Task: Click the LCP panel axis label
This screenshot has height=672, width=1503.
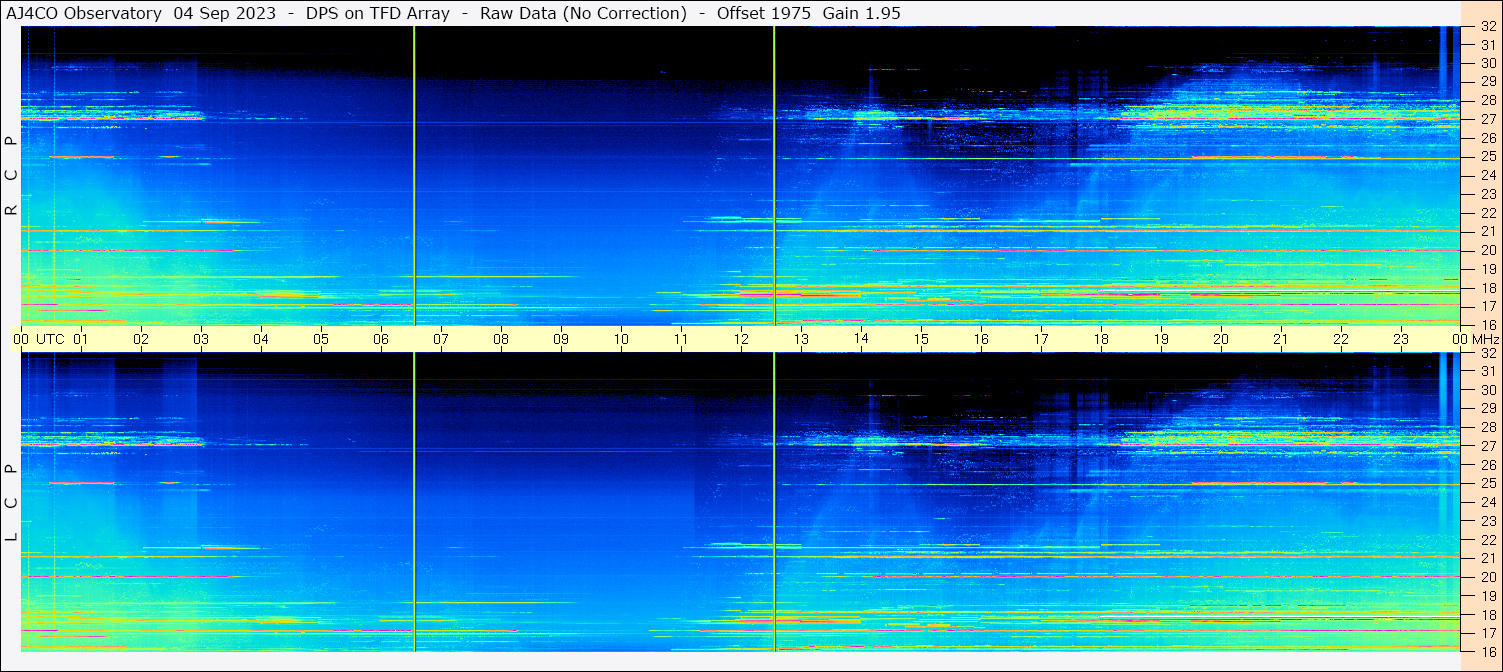Action: (11, 503)
